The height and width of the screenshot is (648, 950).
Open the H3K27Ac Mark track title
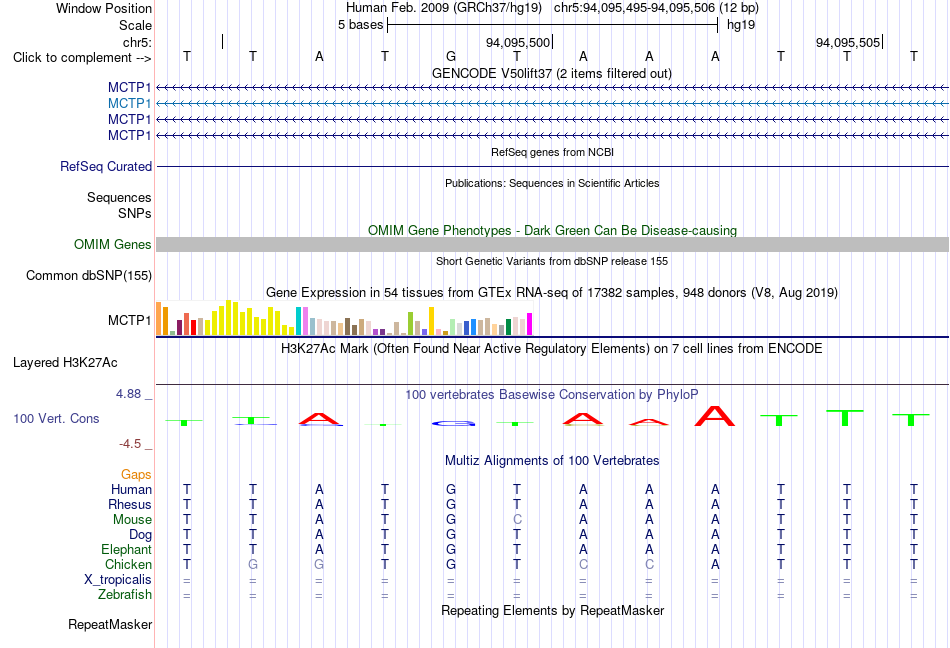coord(552,349)
